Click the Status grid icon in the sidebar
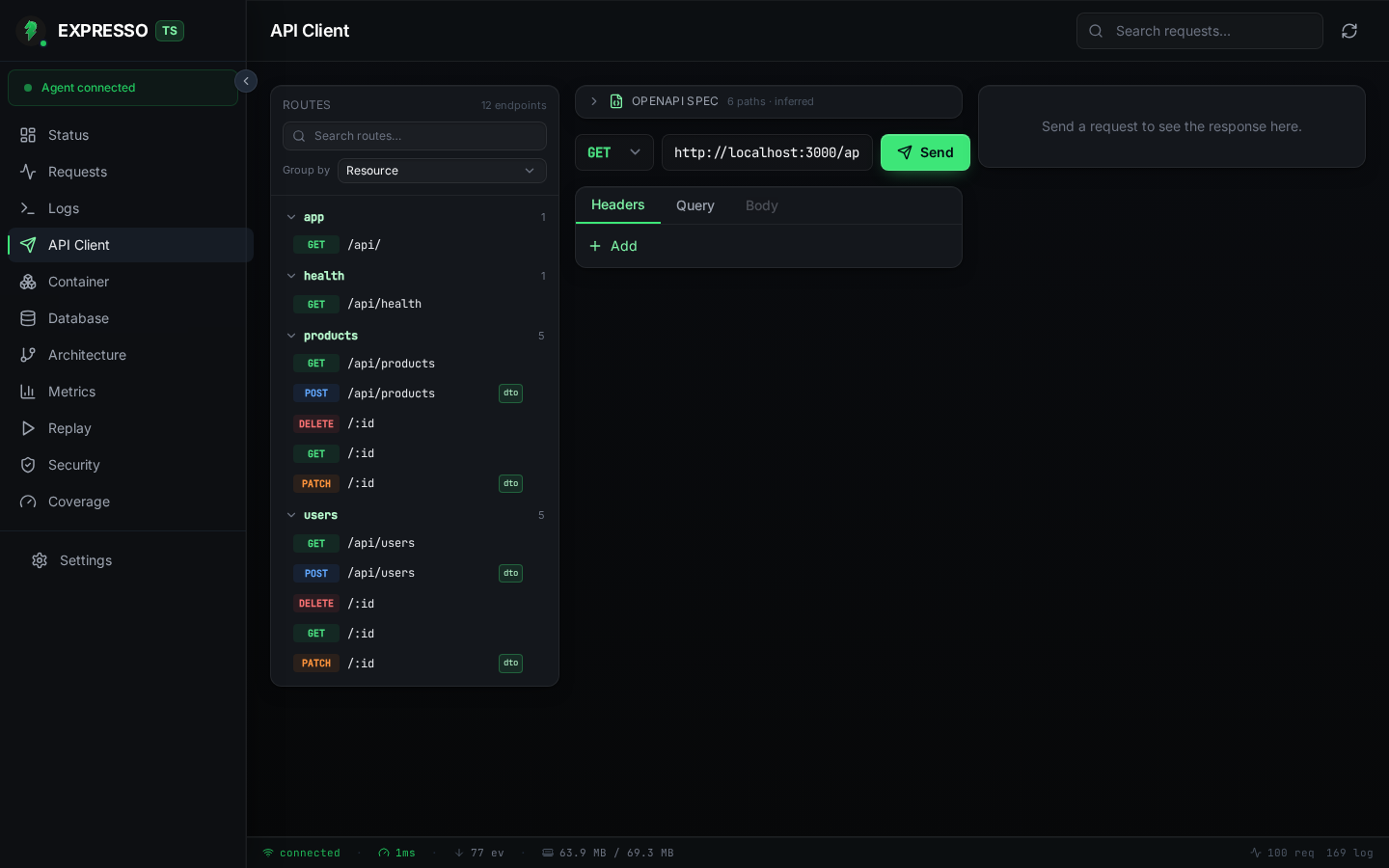 click(28, 135)
